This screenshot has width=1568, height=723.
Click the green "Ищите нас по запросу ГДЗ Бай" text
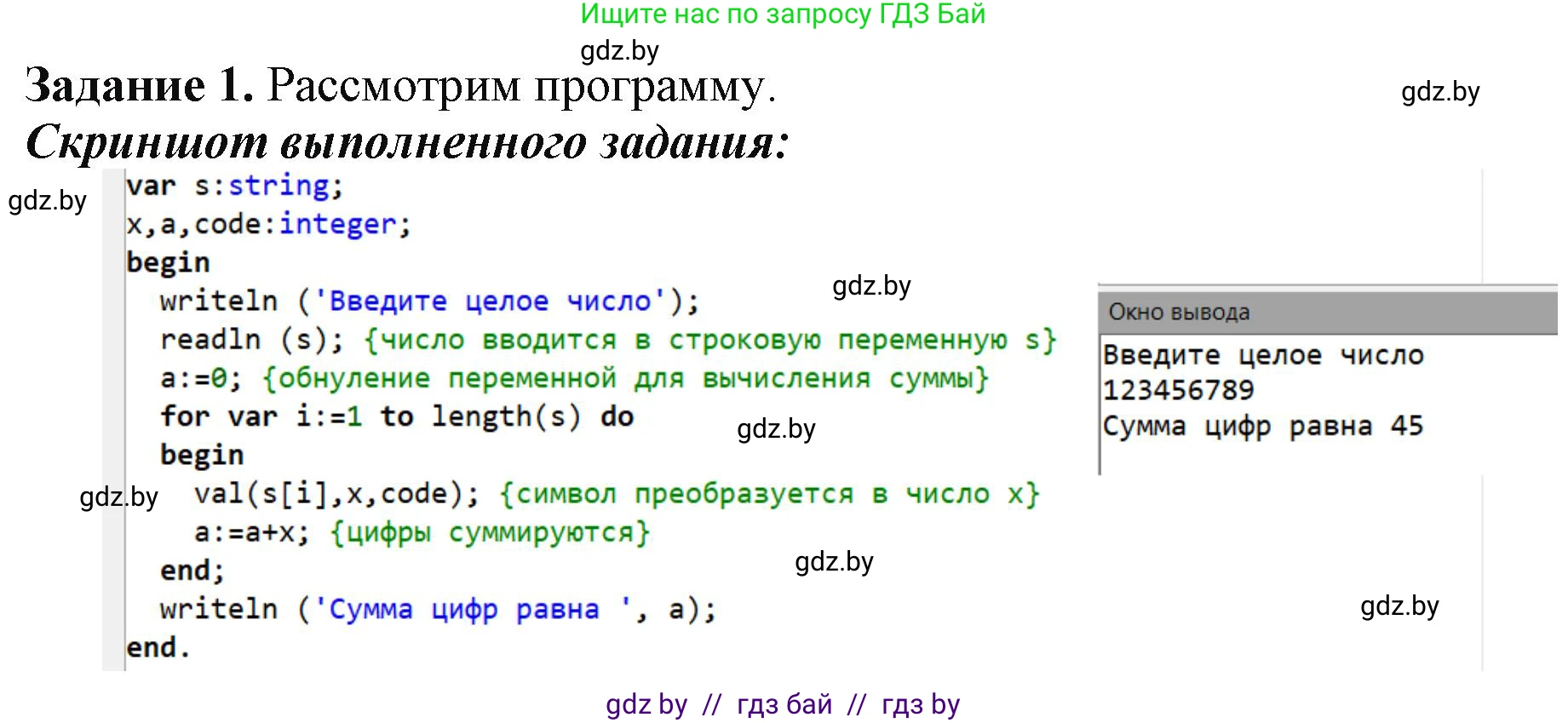(x=782, y=14)
